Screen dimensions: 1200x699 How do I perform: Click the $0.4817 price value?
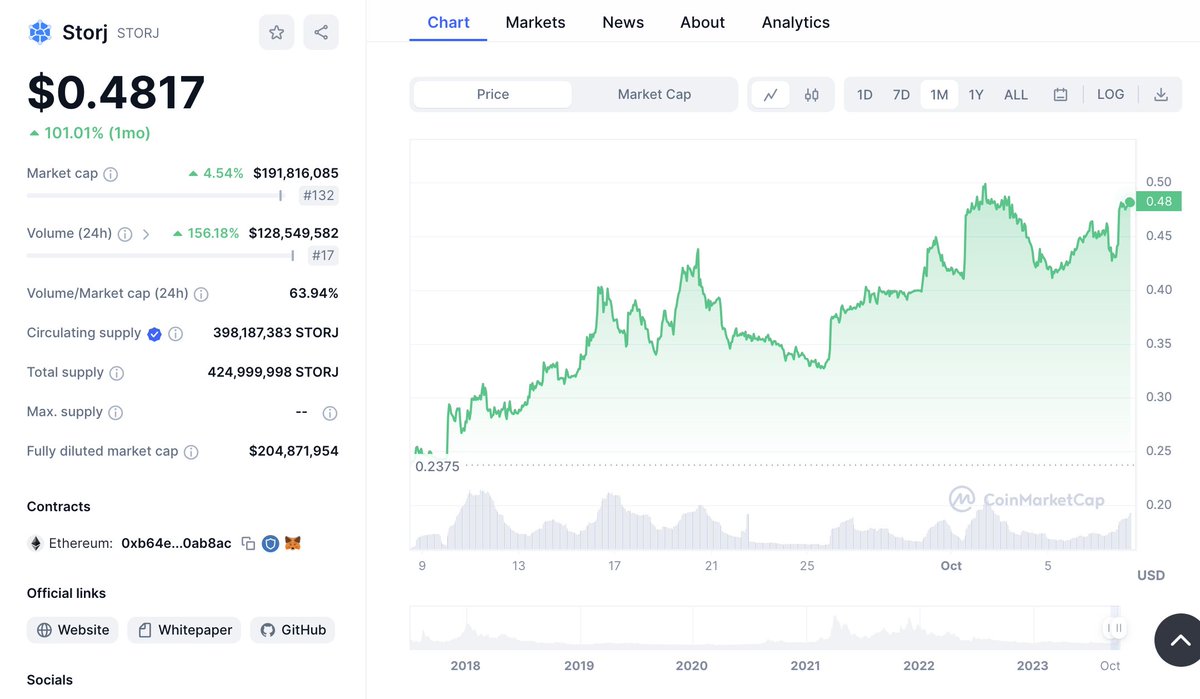116,92
